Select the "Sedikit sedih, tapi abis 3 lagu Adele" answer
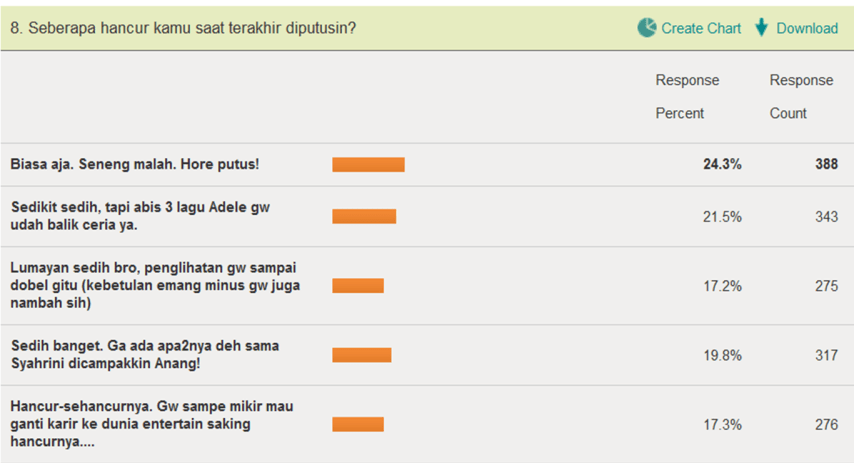854x463 pixels. click(140, 216)
